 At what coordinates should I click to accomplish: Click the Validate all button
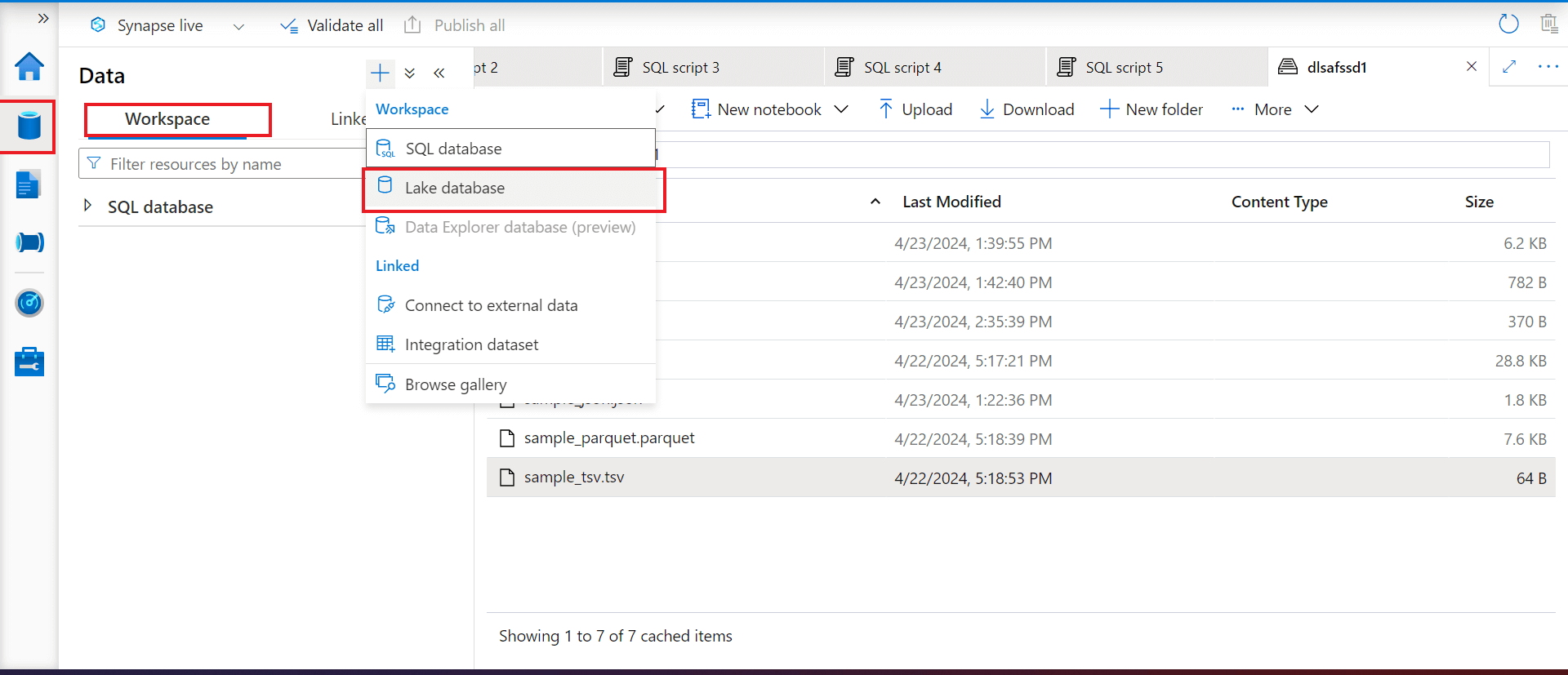tap(332, 26)
